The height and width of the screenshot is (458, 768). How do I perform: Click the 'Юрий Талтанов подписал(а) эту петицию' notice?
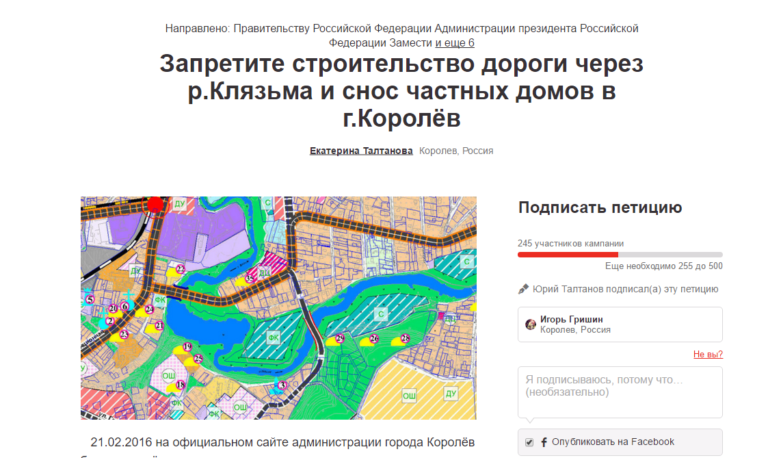(x=625, y=289)
